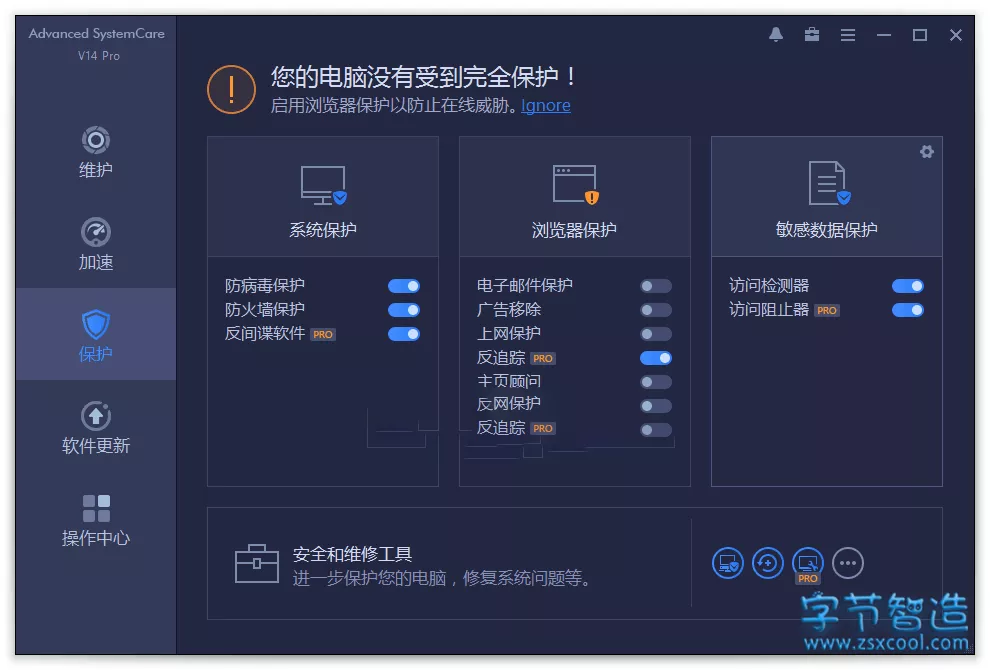Launch the first security tool monitor-shield icon
The height and width of the screenshot is (670, 990).
(x=727, y=563)
